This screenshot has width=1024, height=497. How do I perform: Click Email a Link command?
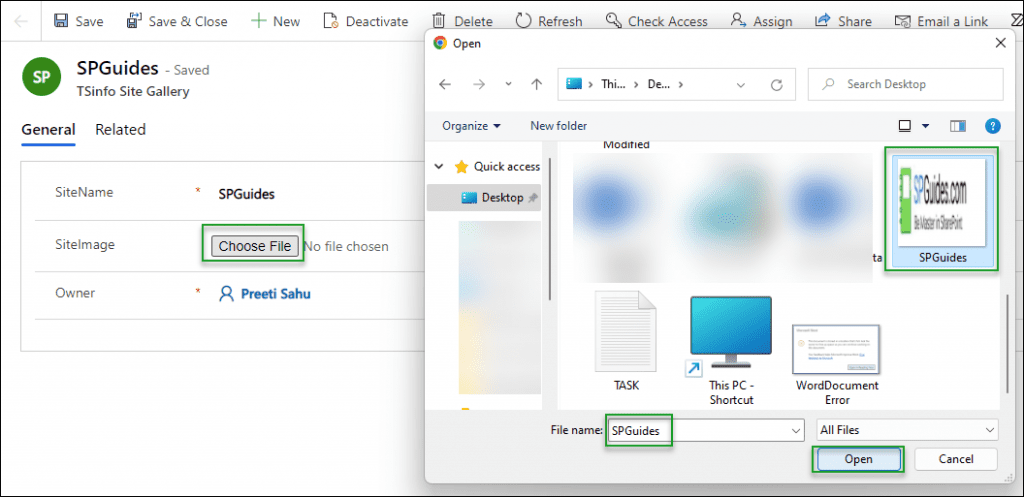[x=941, y=21]
